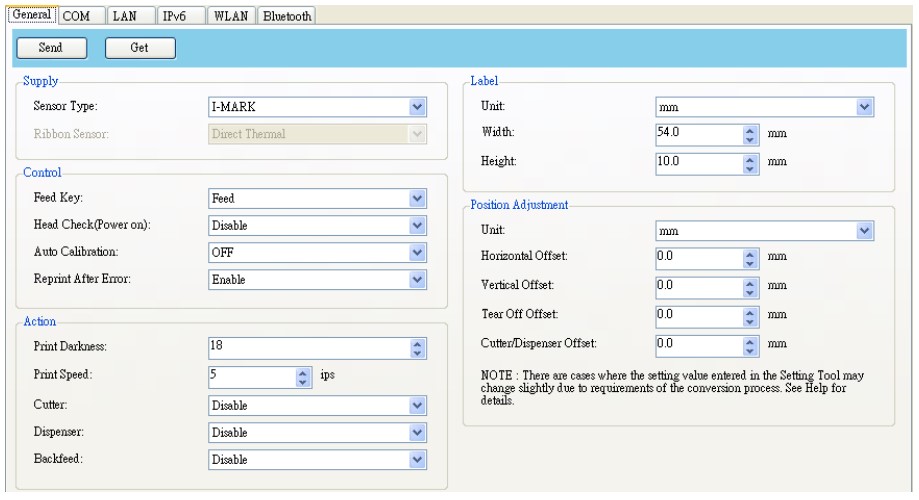Open the Backfeed dropdown
This screenshot has width=919, height=500.
click(418, 459)
